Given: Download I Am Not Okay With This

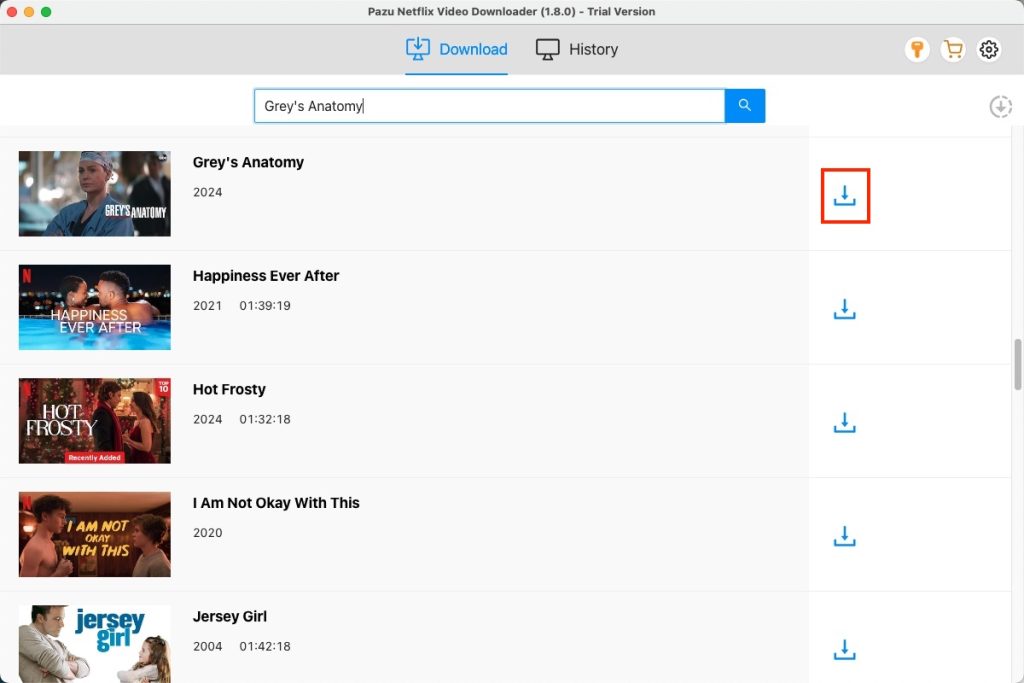Looking at the screenshot, I should coord(844,536).
